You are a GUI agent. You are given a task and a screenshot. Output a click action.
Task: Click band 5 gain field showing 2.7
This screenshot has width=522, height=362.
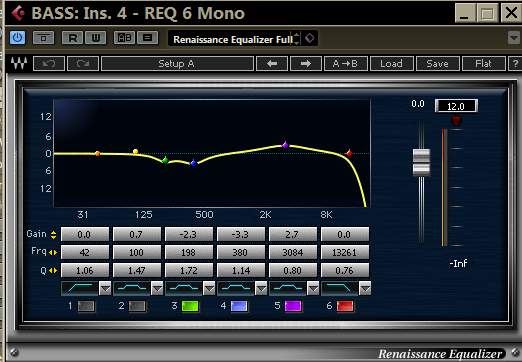(293, 234)
